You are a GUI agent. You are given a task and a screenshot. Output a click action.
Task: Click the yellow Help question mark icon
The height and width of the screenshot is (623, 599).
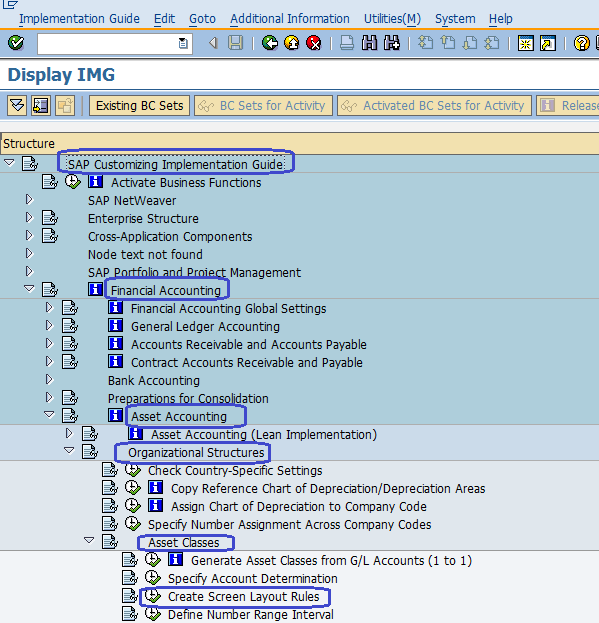582,43
